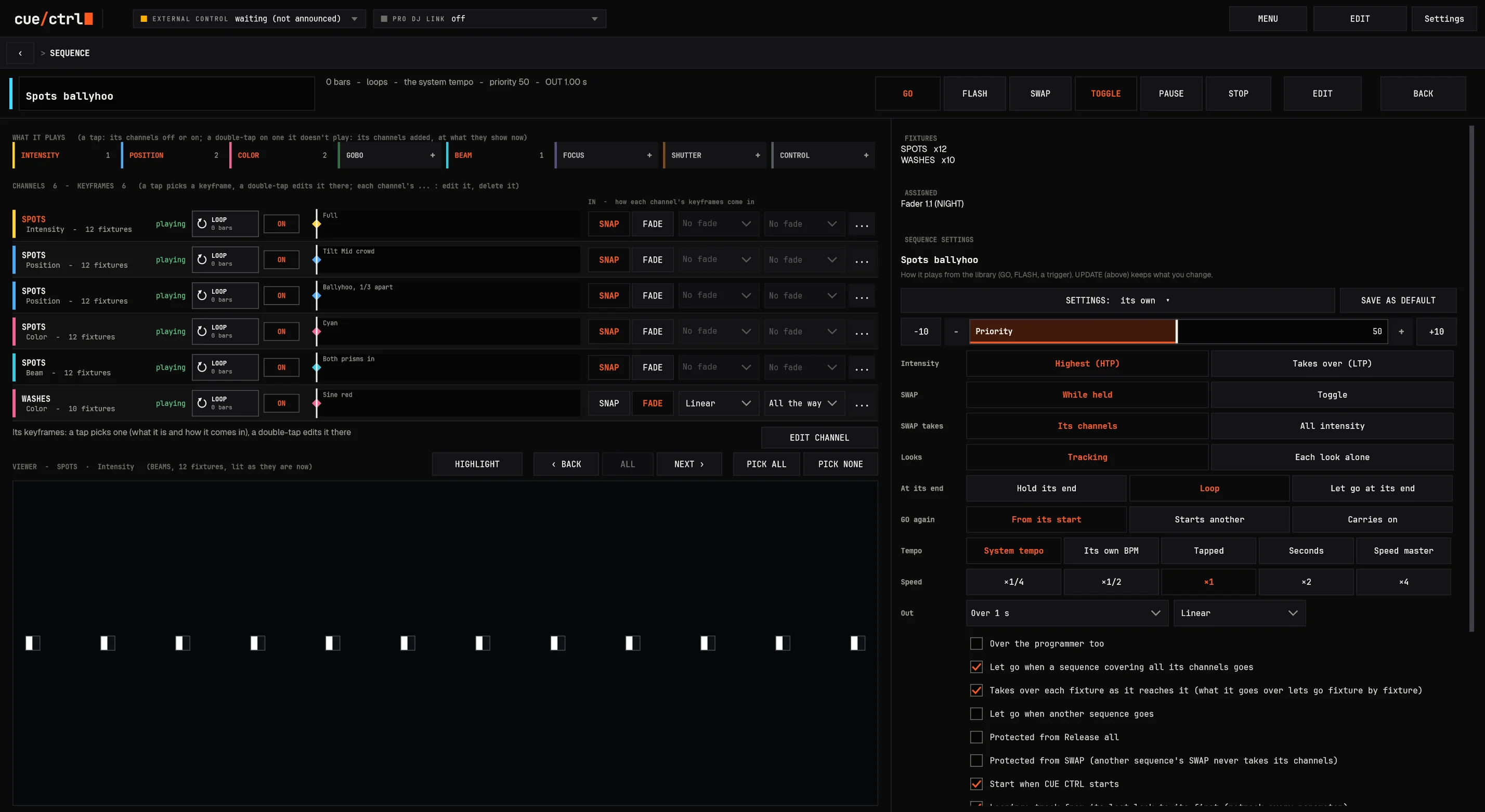Click the External Control status indicator square
The image size is (1485, 812).
coord(144,19)
